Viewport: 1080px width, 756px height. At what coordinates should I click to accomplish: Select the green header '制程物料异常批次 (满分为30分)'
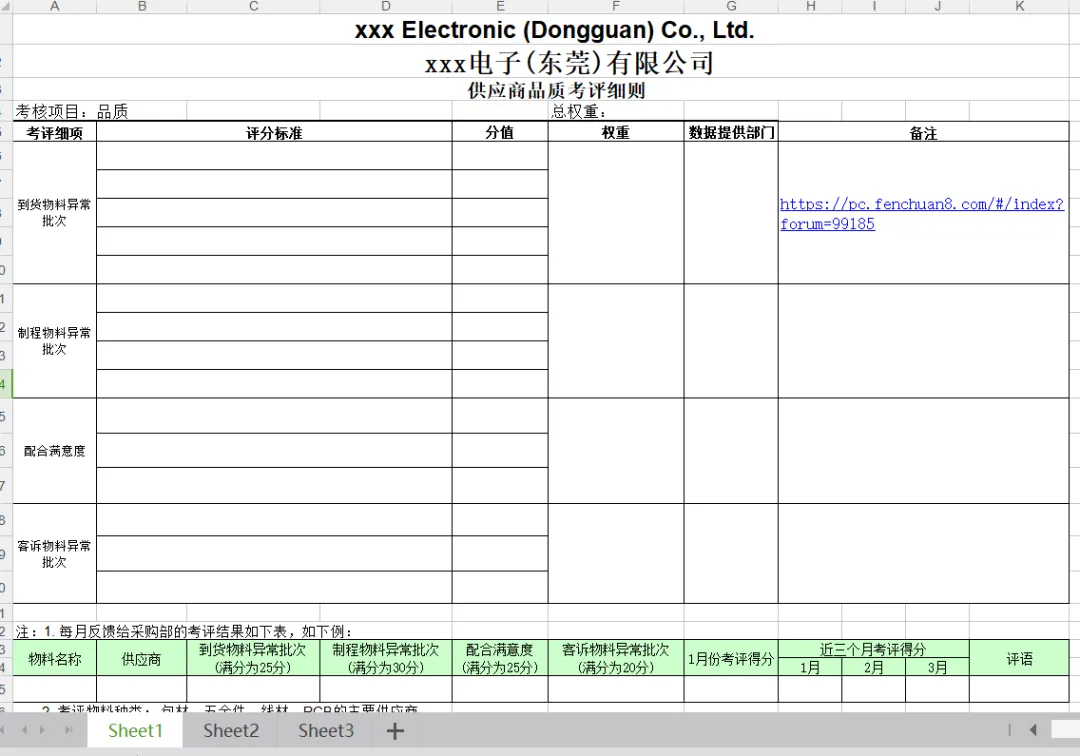coord(386,659)
